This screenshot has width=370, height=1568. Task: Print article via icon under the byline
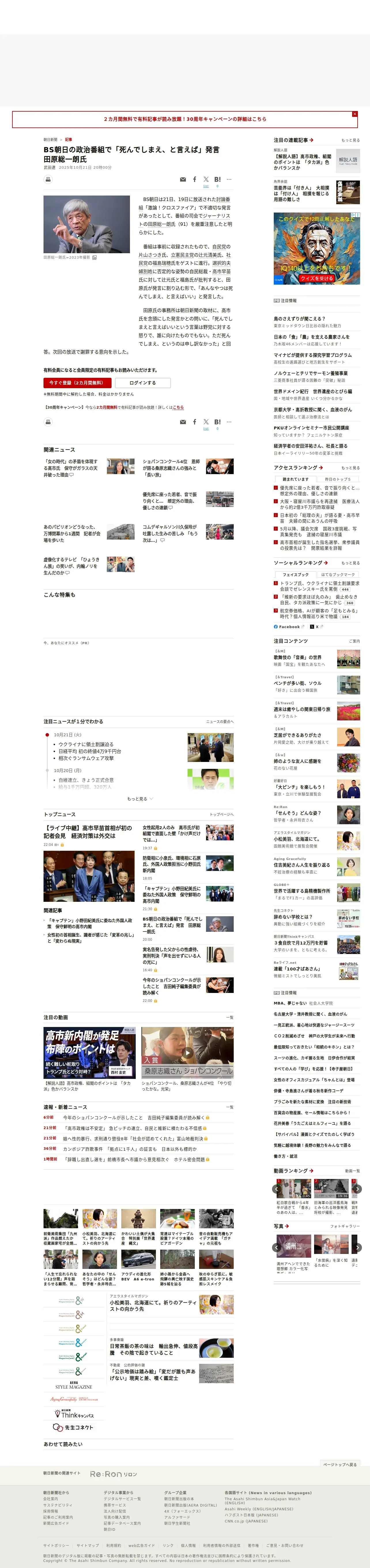(48, 180)
